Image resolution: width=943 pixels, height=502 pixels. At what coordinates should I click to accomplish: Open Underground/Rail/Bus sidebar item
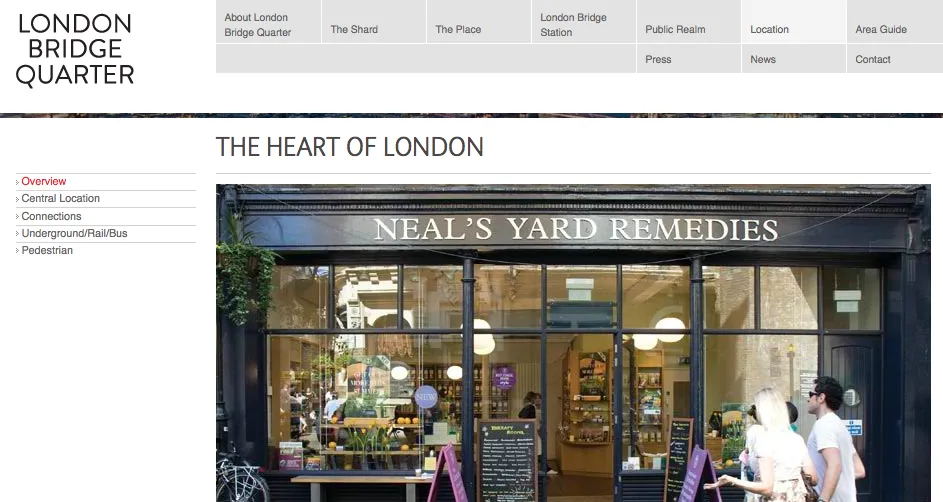pyautogui.click(x=75, y=233)
